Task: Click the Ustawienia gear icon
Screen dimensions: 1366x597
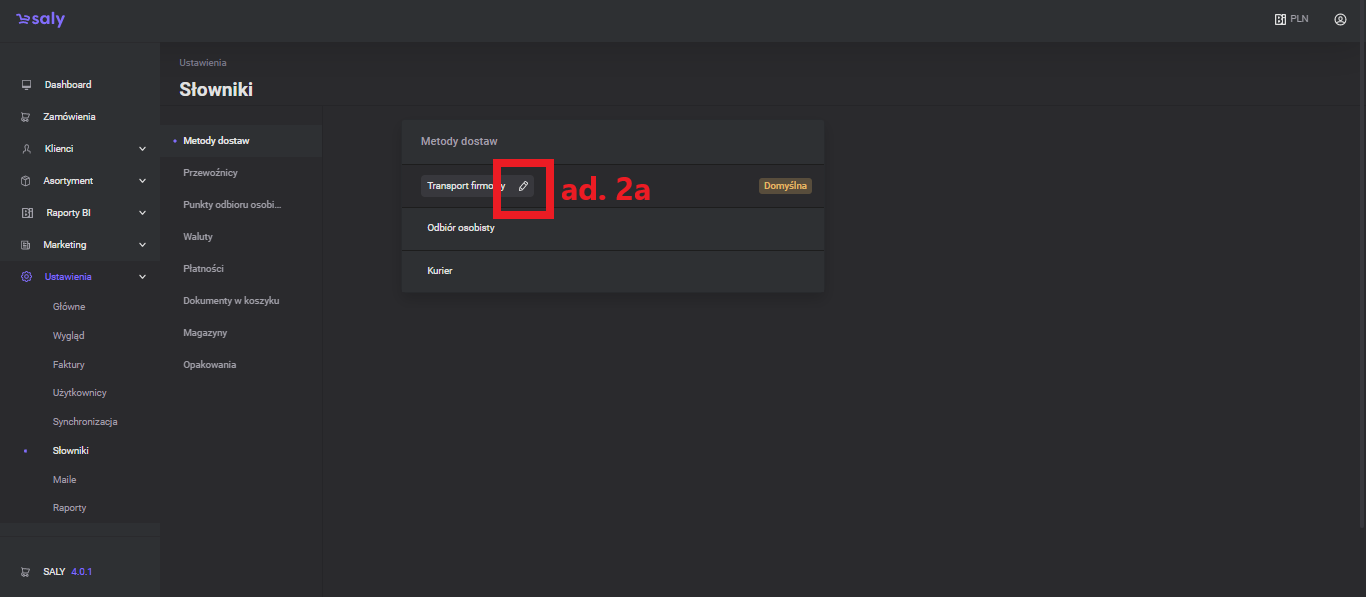Action: 26,277
